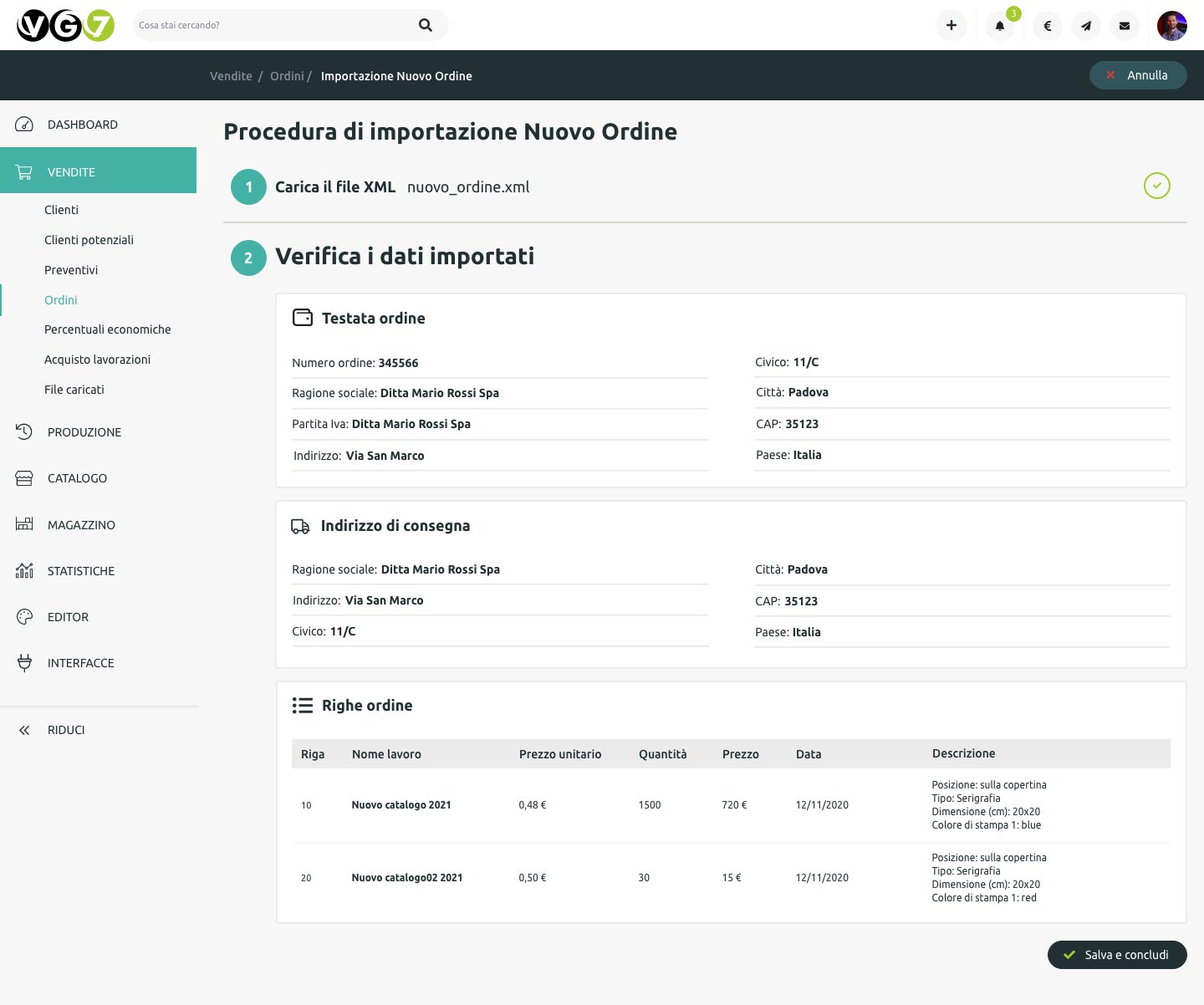Click the Annulla cancel button

pyautogui.click(x=1137, y=75)
